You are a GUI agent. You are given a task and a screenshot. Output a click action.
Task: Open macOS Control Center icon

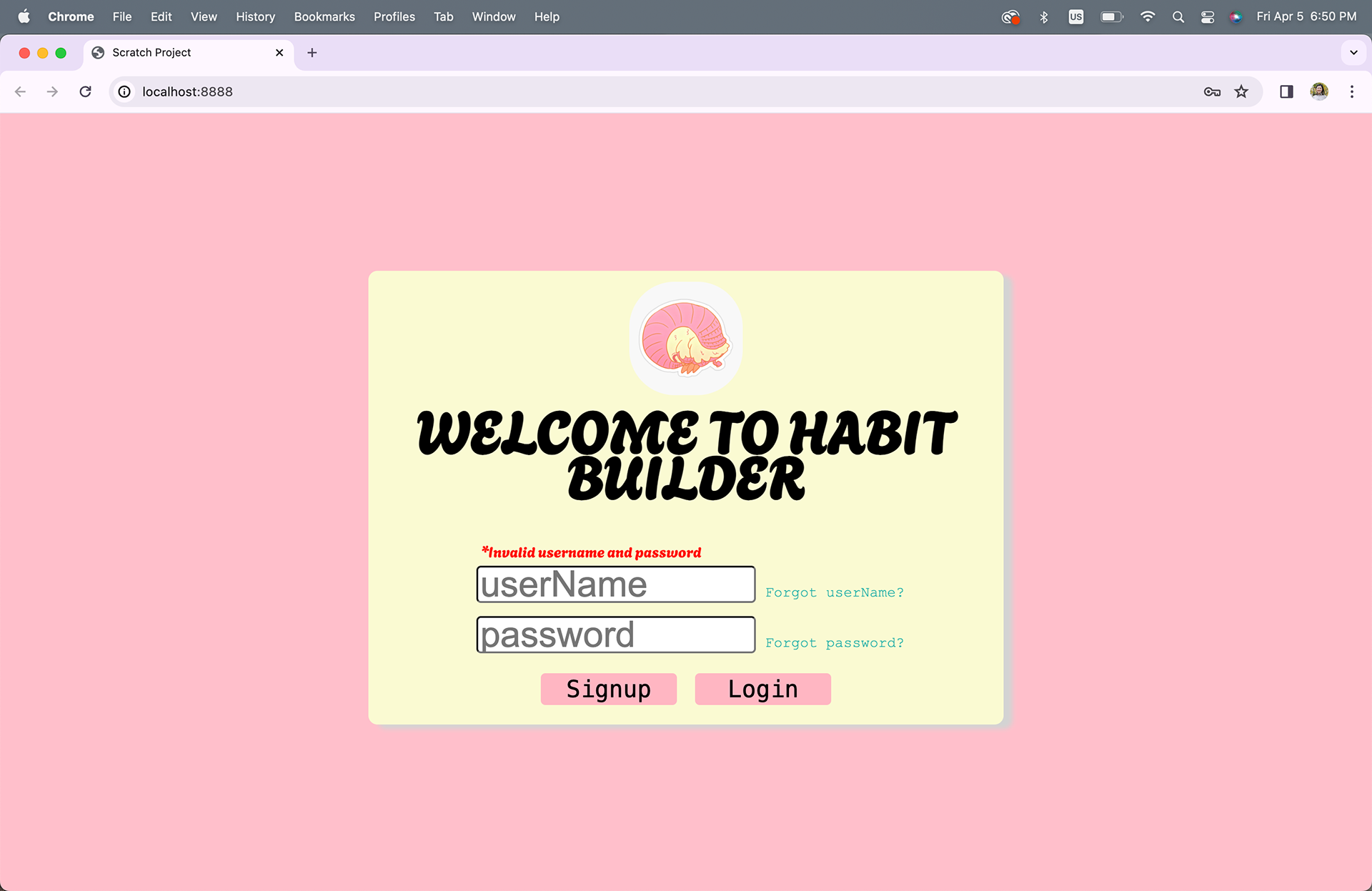pyautogui.click(x=1208, y=17)
